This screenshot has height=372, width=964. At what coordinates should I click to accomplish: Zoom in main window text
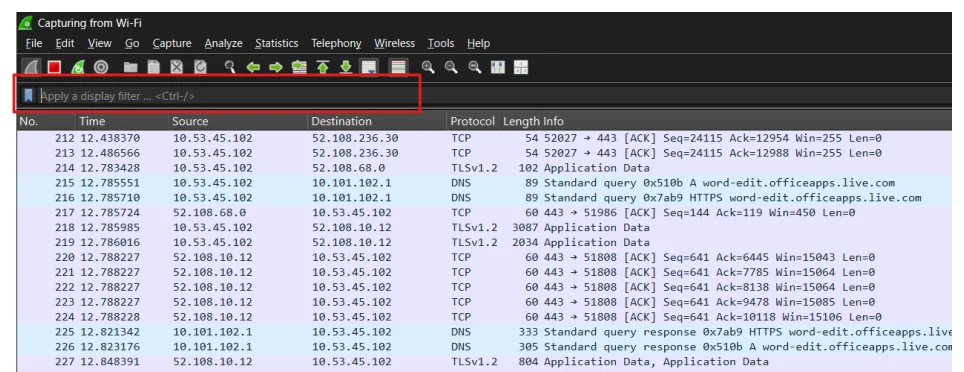(428, 67)
